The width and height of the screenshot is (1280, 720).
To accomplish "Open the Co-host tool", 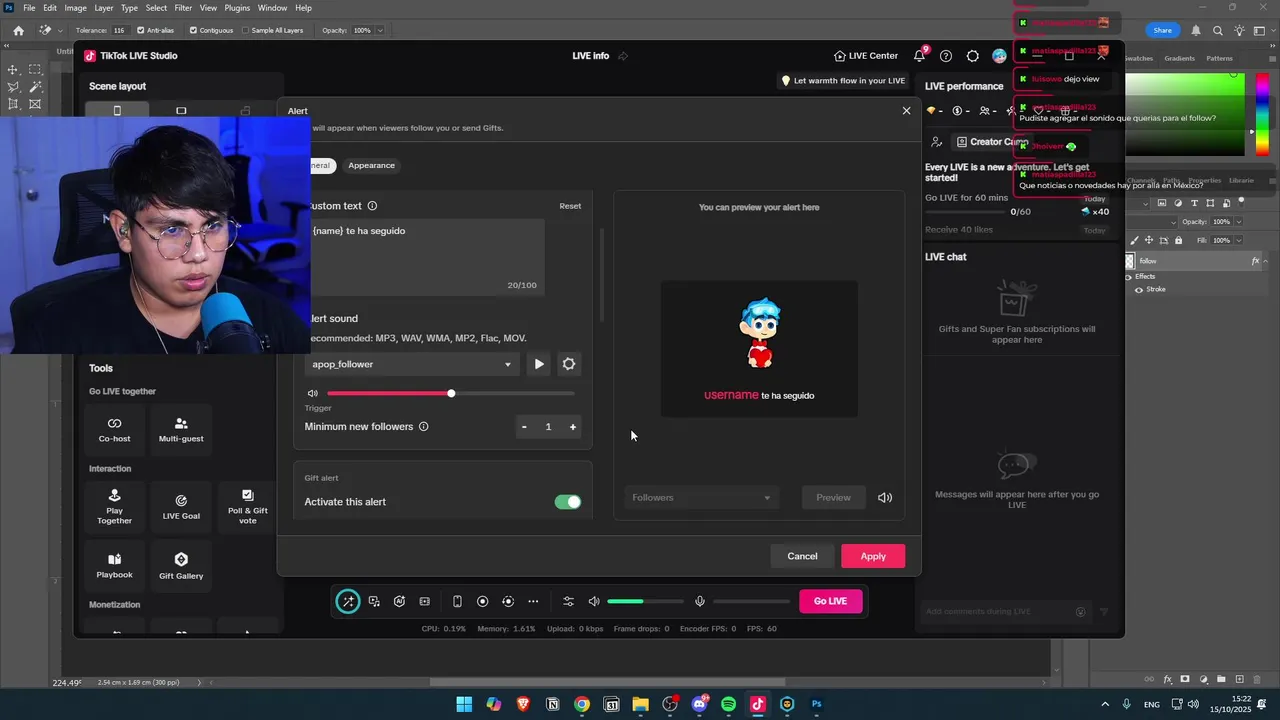I will click(115, 430).
